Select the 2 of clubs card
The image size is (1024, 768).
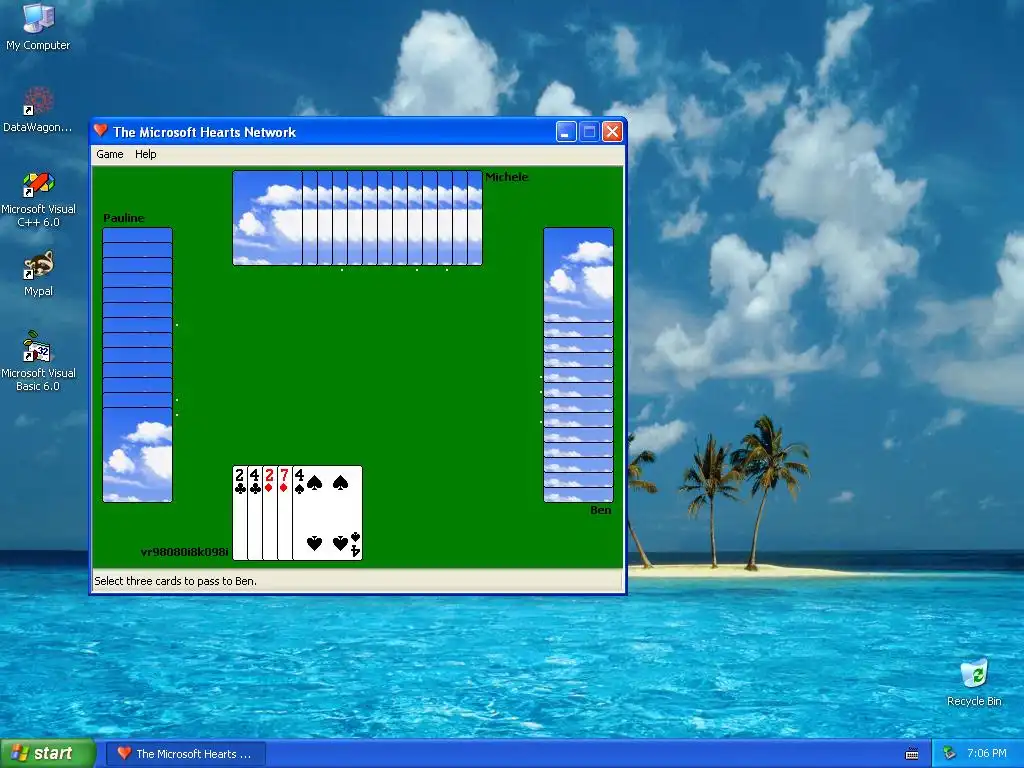click(240, 513)
